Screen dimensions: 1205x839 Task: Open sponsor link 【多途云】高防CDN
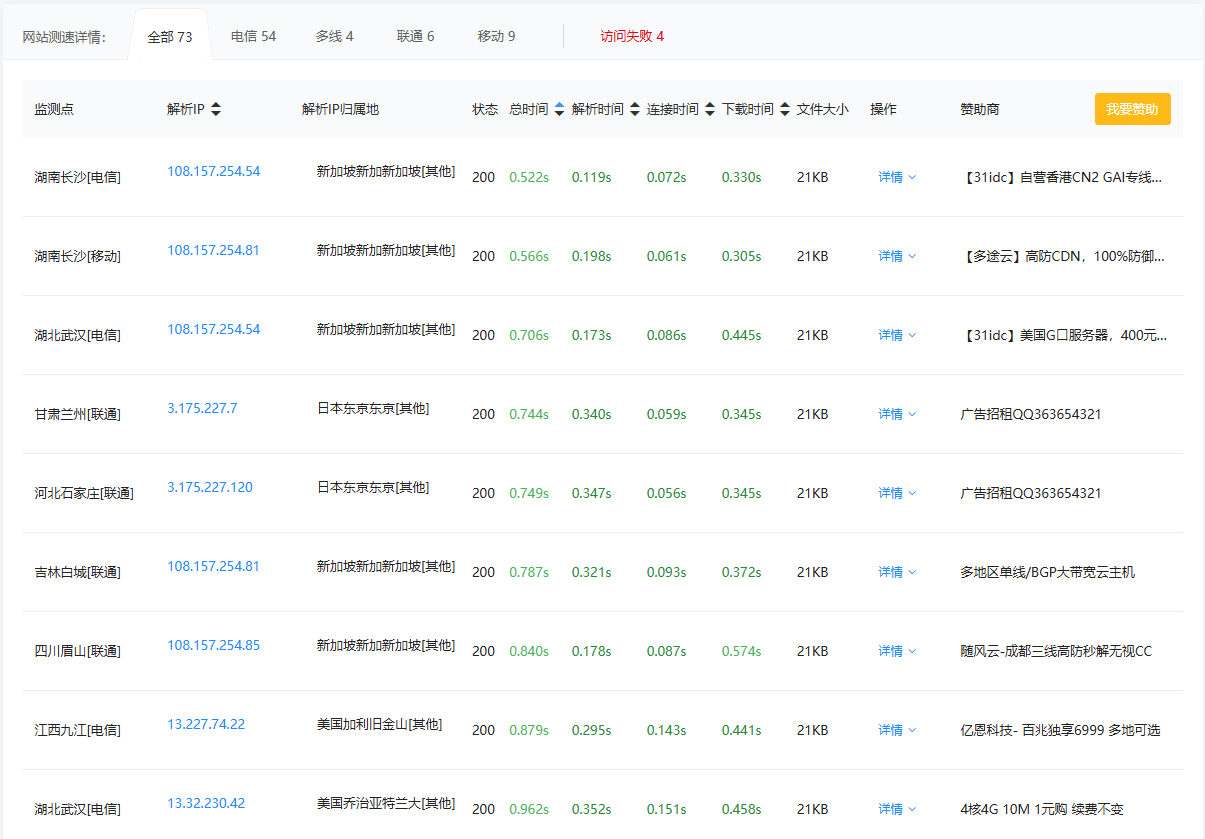(x=1064, y=256)
